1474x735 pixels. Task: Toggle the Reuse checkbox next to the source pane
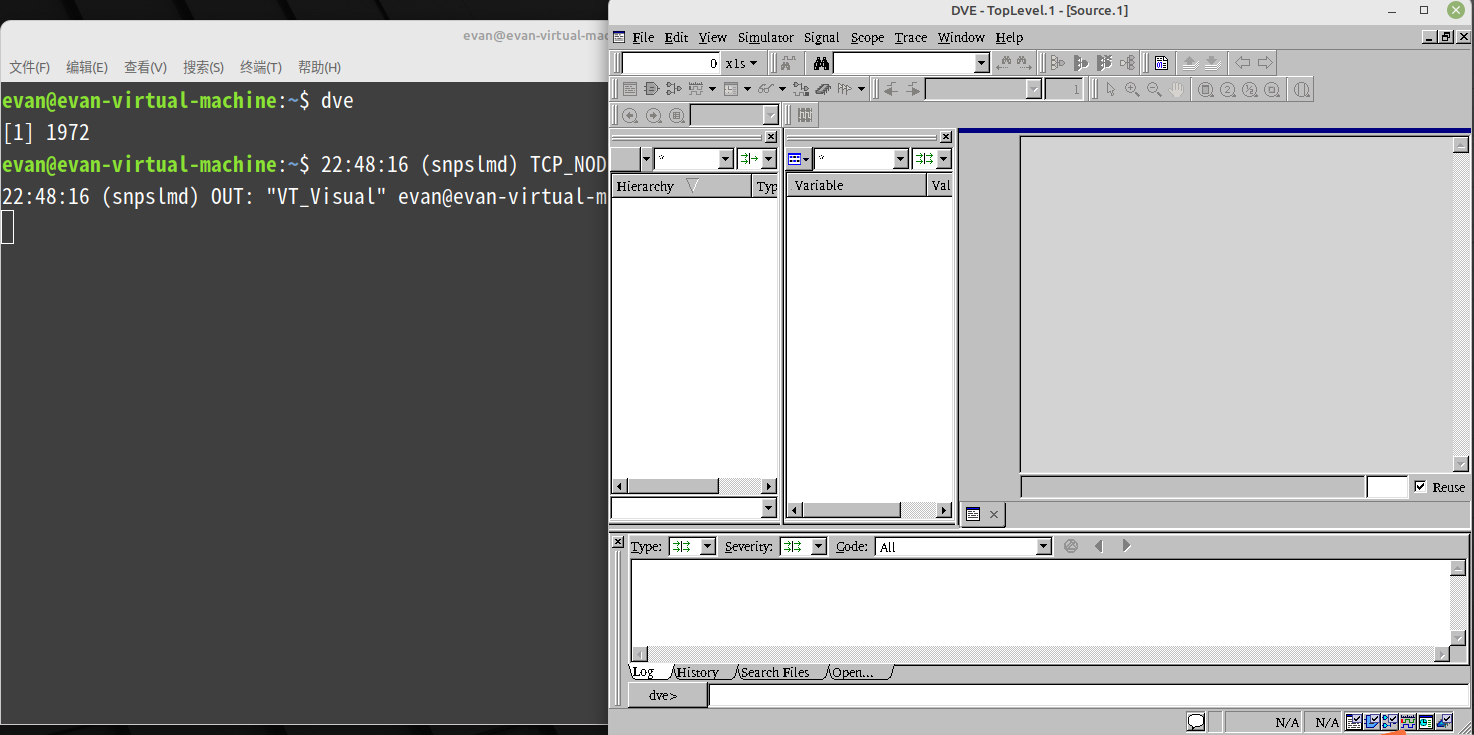tap(1421, 487)
